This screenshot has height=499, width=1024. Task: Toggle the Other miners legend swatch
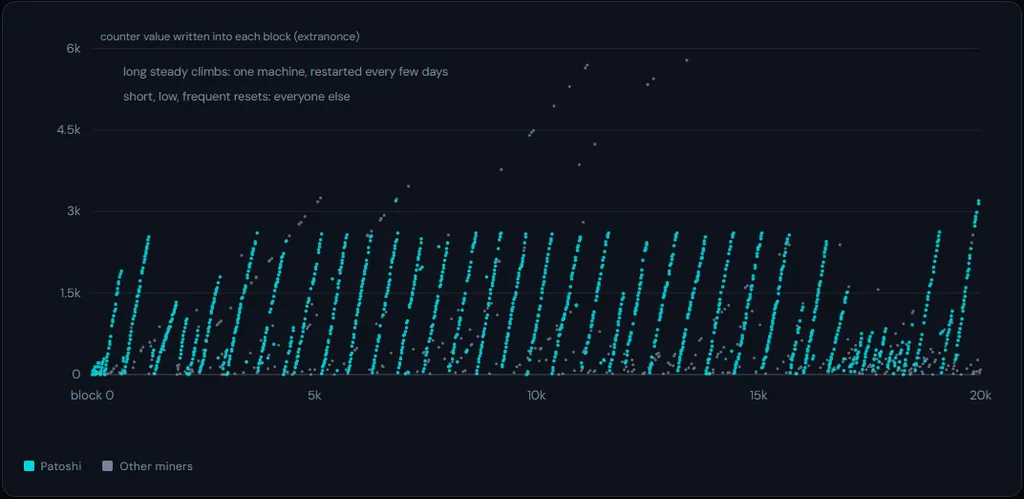pos(108,466)
